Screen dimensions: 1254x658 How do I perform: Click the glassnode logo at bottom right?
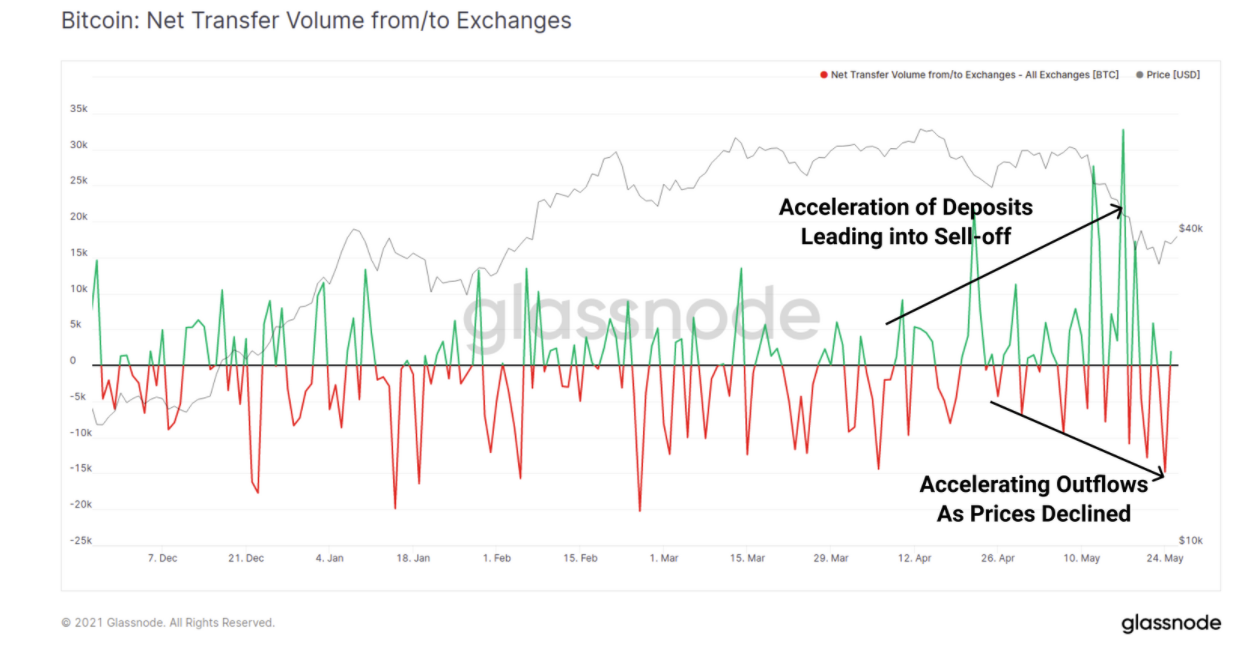coord(1170,623)
